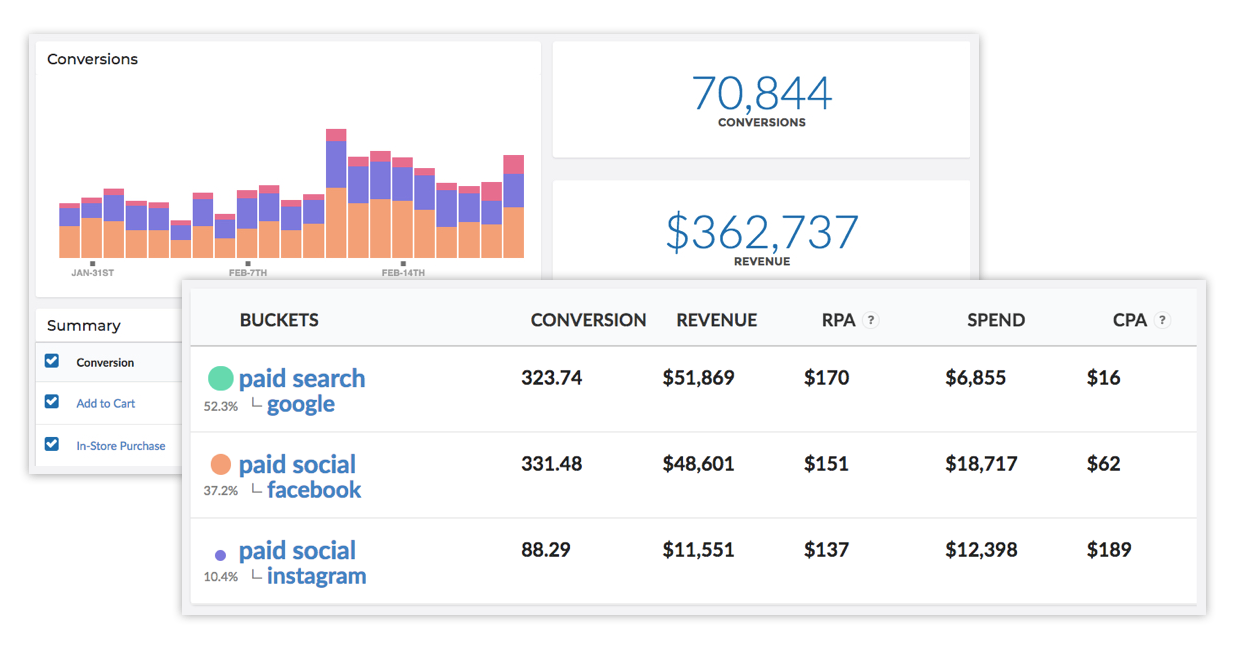Click the 10.4% share label

point(221,577)
